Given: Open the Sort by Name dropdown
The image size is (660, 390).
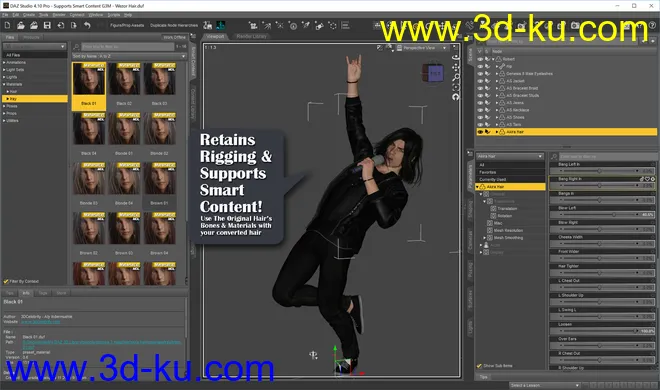Looking at the screenshot, I should tap(129, 56).
